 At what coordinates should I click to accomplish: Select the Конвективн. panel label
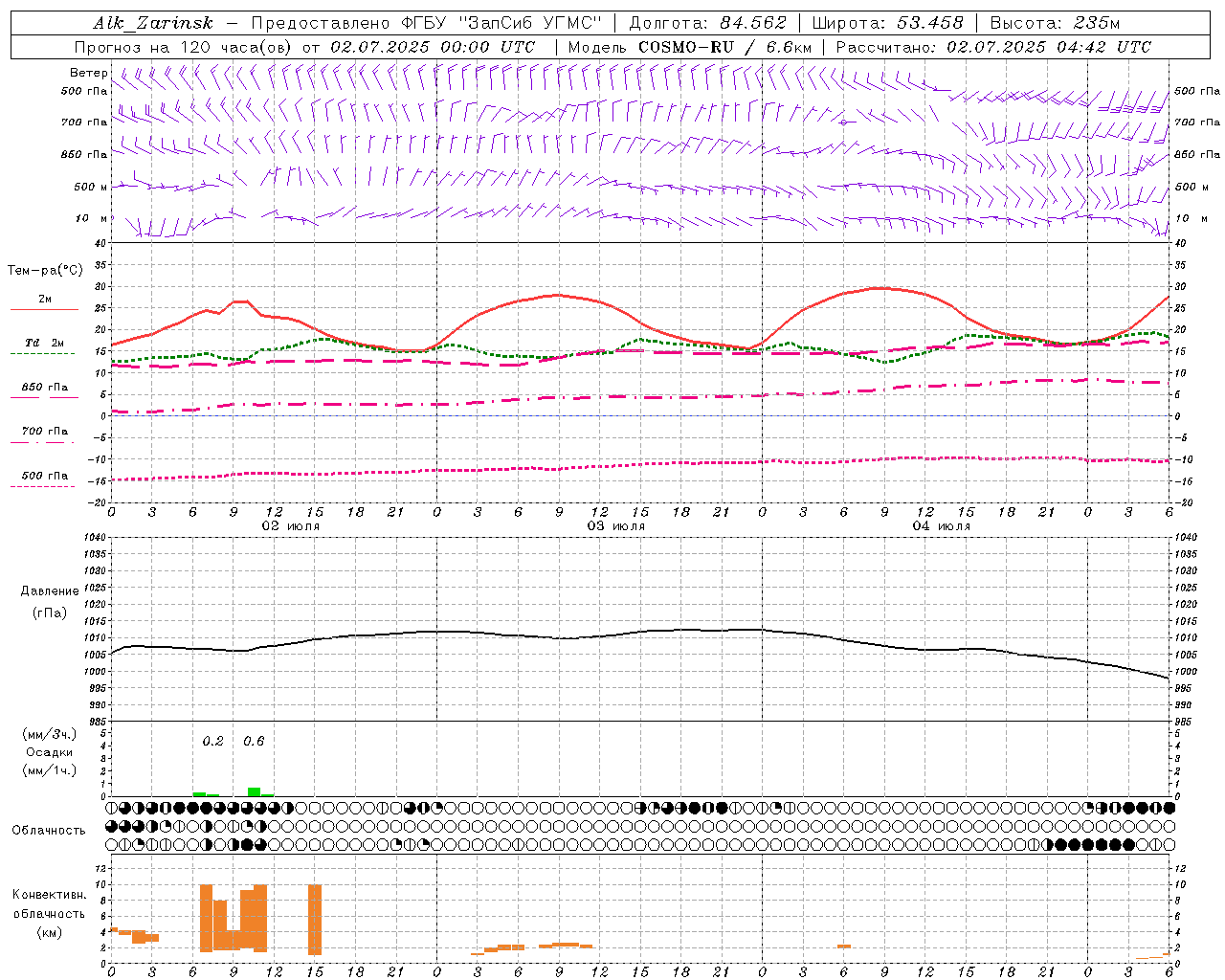tap(49, 895)
